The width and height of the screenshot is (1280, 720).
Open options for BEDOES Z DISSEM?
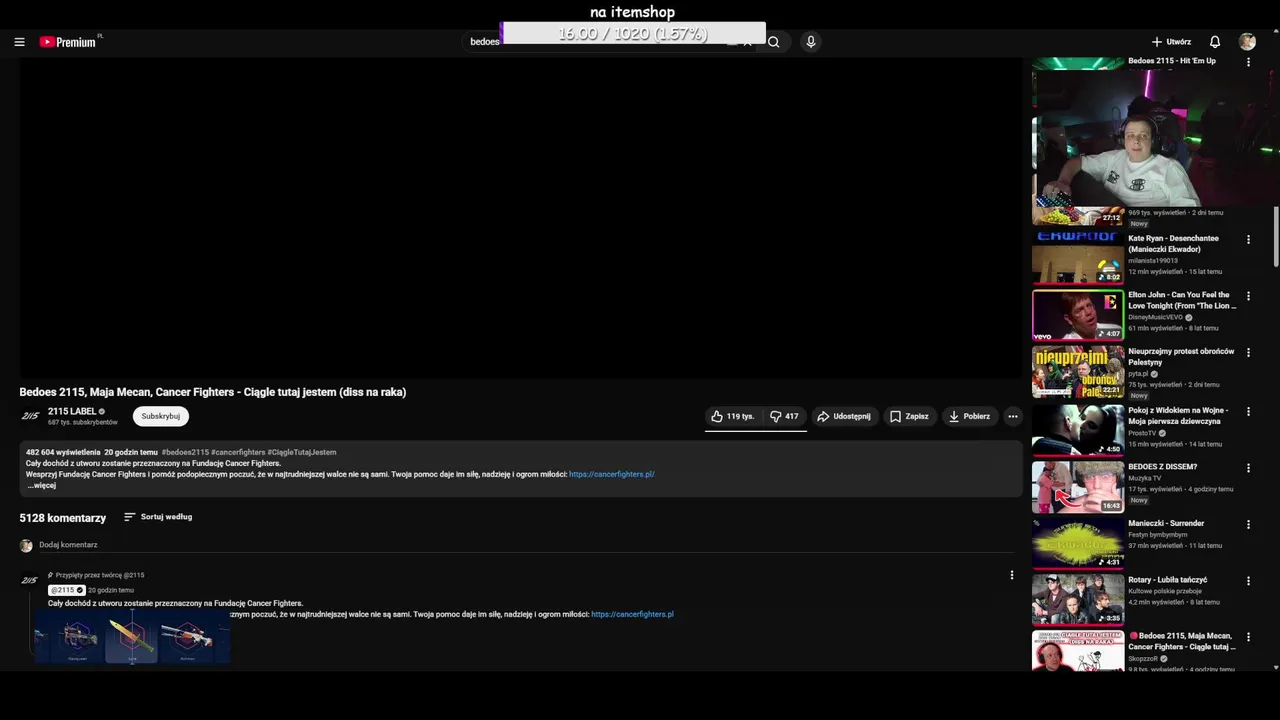(1248, 468)
